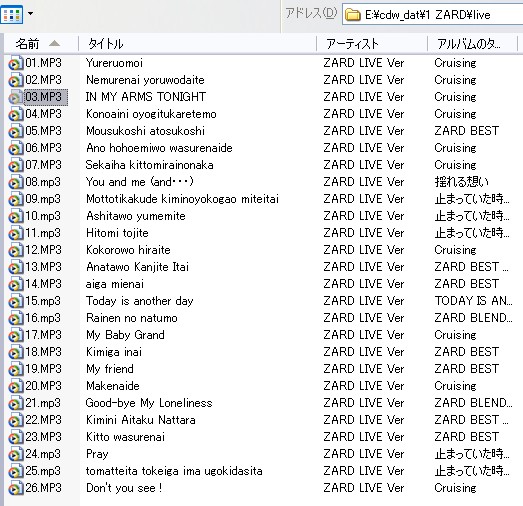
Task: Click the title Don't you see !
Action: coord(124,488)
